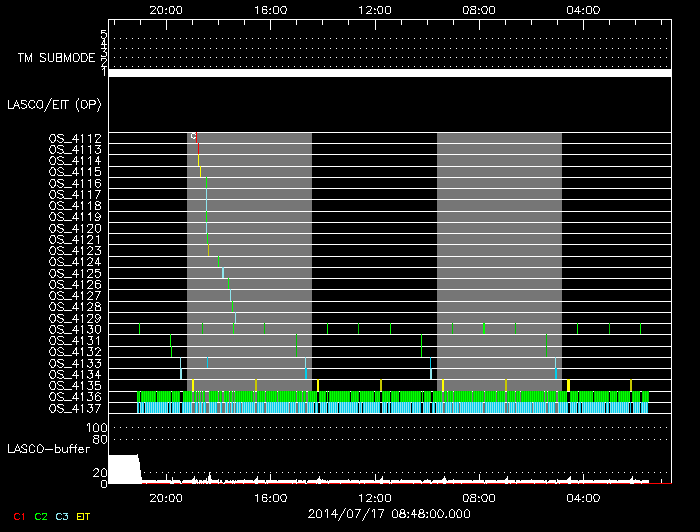The height and width of the screenshot is (532, 700).
Task: Click the OS_4135 row label
Action: pyautogui.click(x=75, y=385)
